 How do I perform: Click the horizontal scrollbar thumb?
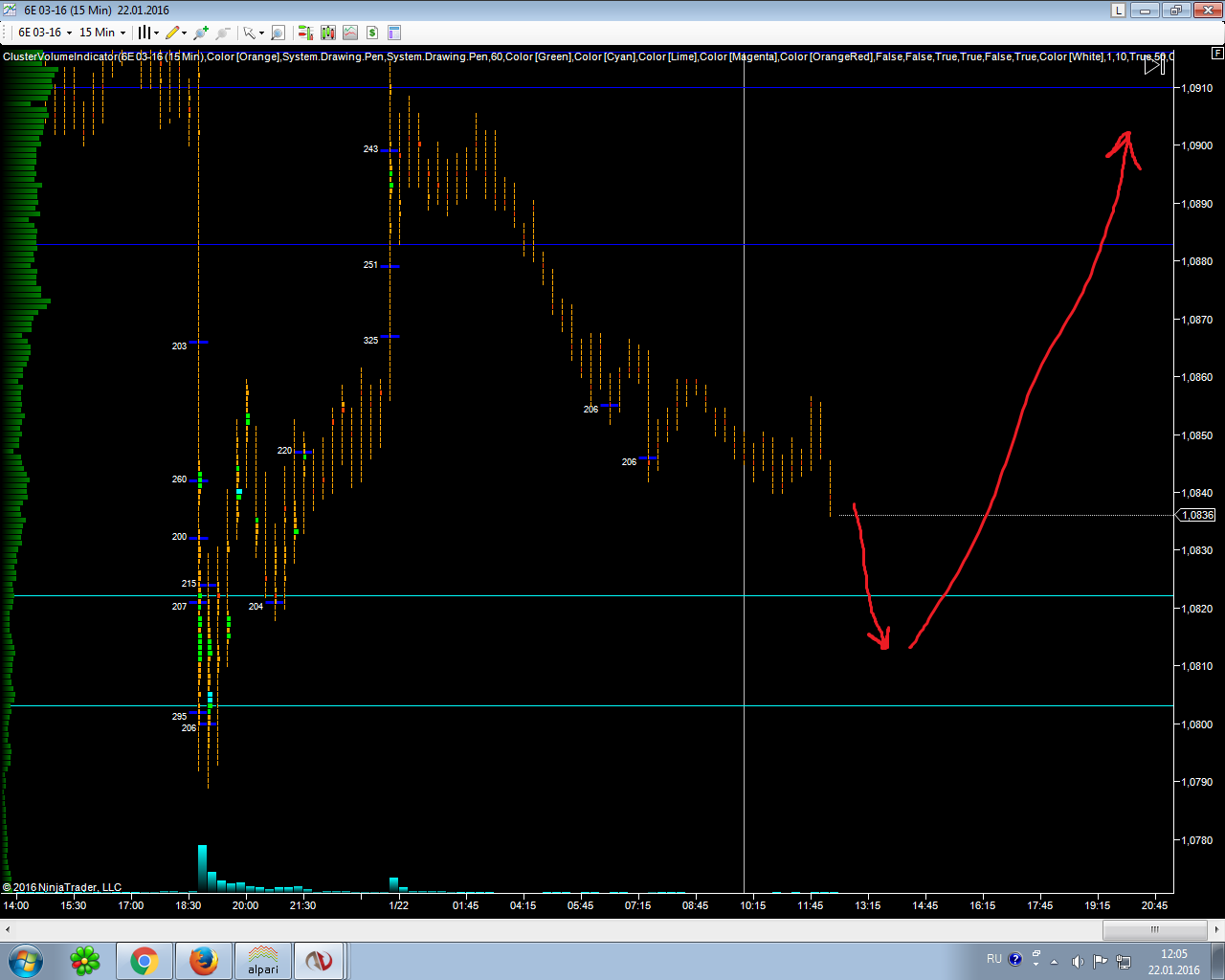coord(1154,929)
